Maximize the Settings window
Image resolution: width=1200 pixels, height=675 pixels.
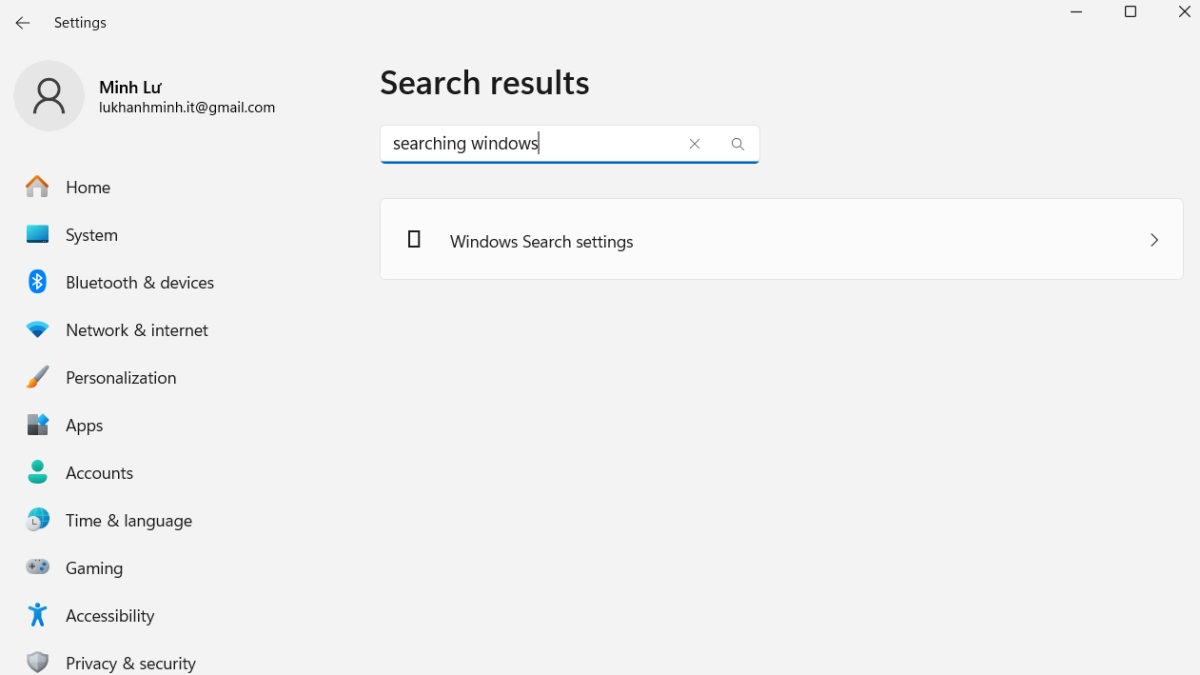click(x=1130, y=12)
